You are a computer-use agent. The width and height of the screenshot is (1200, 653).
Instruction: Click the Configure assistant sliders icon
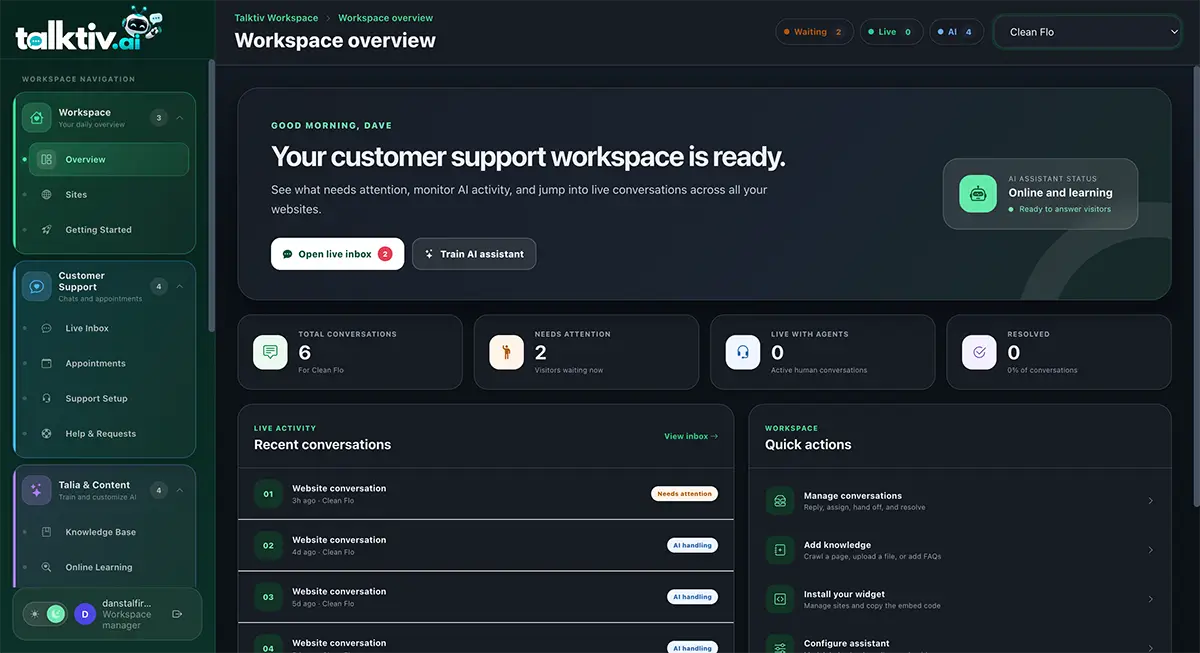(780, 647)
